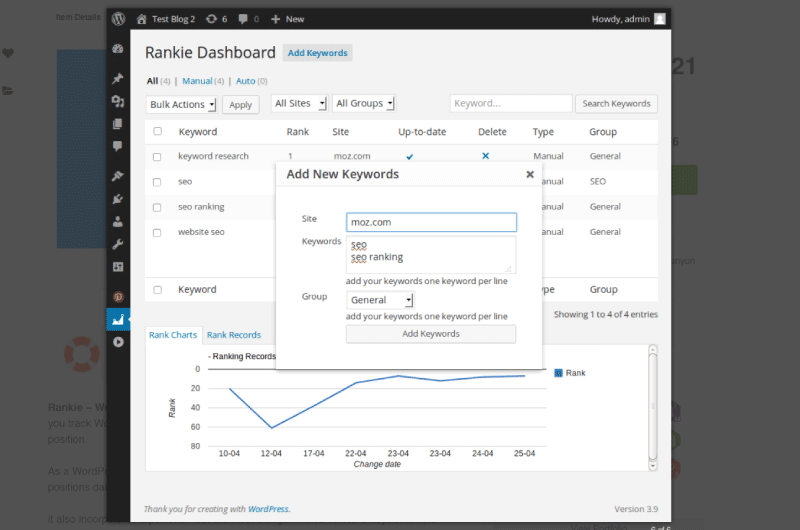Image resolution: width=800 pixels, height=530 pixels.
Task: Open Dashboard icon in sidebar
Action: pos(118,48)
